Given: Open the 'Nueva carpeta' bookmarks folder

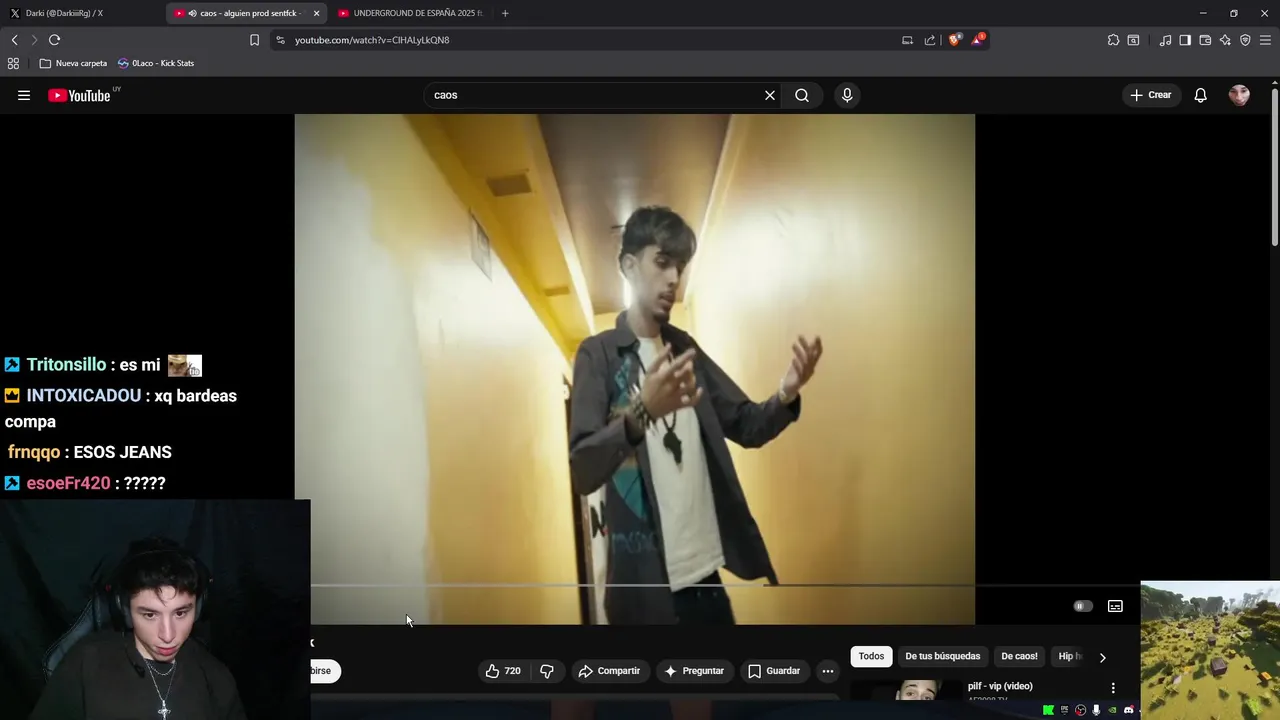Looking at the screenshot, I should 73,63.
